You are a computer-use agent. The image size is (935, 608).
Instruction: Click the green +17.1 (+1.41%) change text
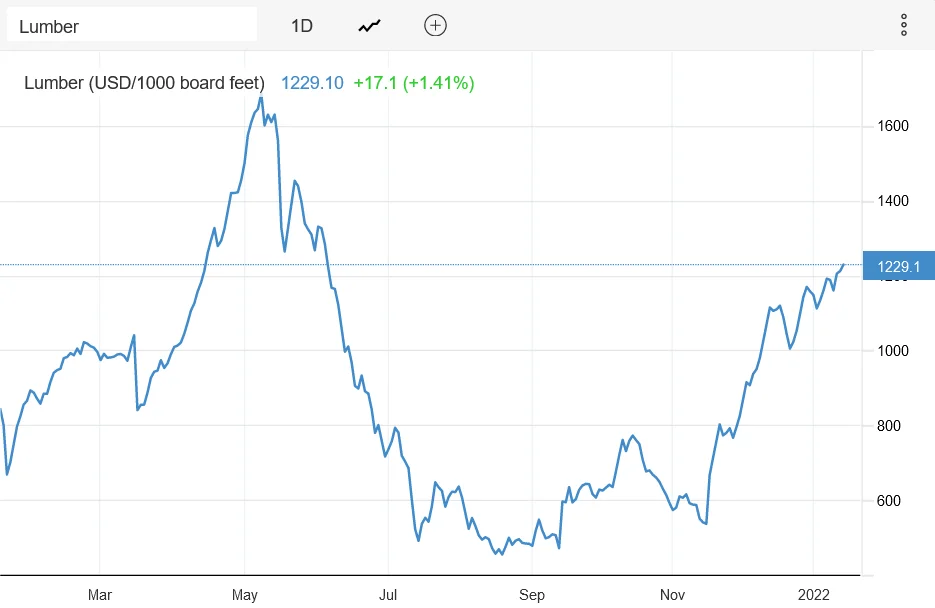[414, 83]
